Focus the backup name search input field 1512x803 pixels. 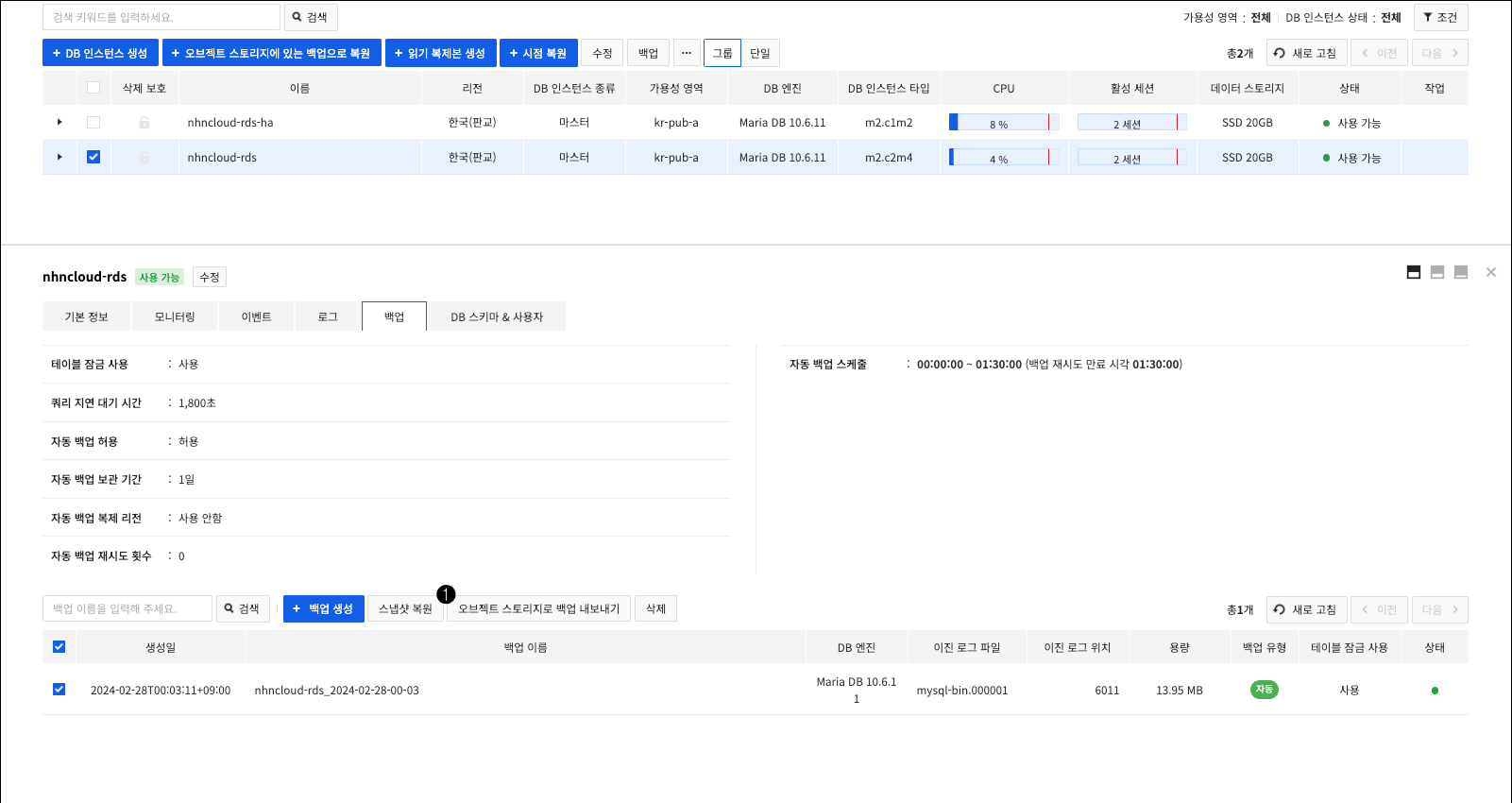[x=127, y=608]
